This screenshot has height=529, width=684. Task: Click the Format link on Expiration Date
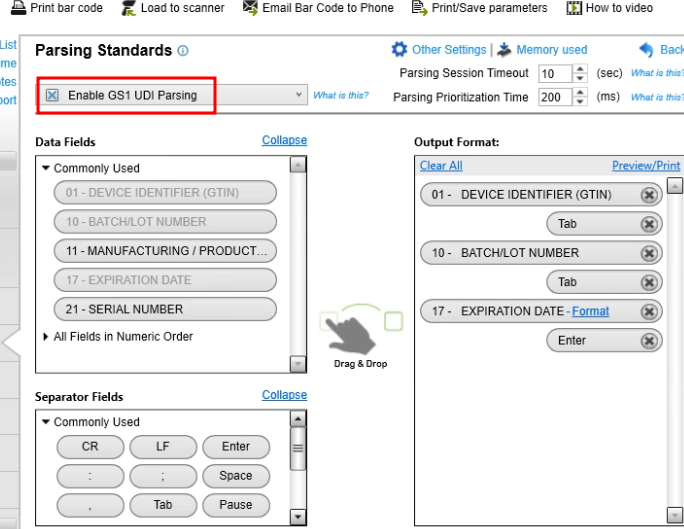pyautogui.click(x=590, y=311)
